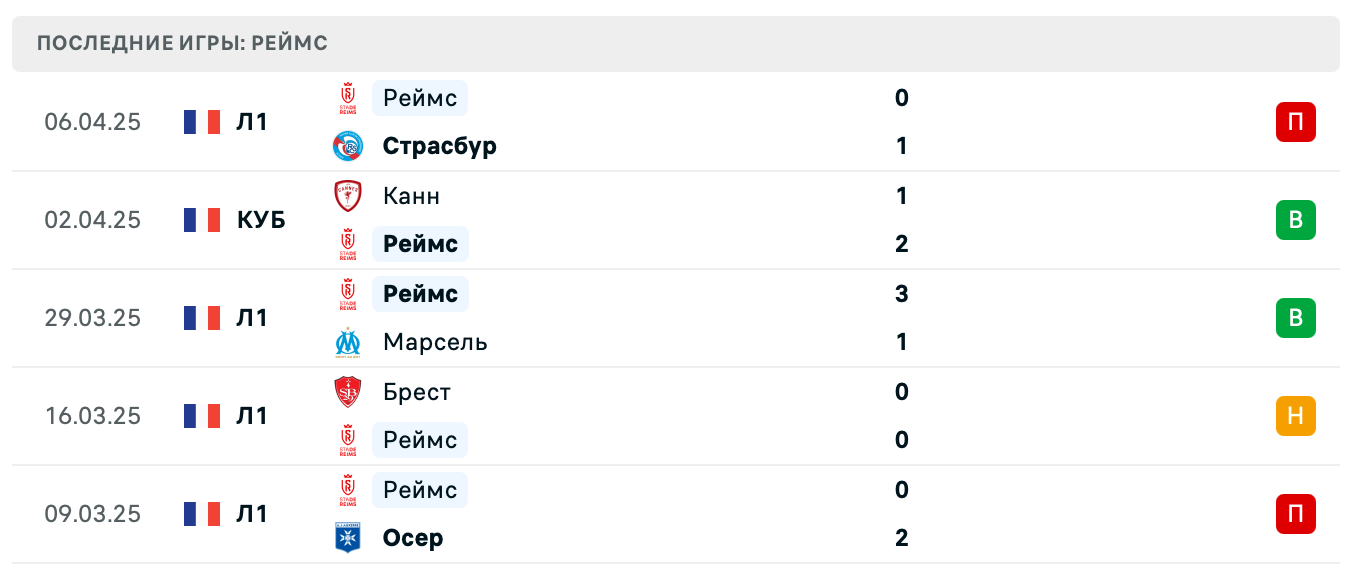Select the 06.04.25 match date
The height and width of the screenshot is (578, 1354).
pos(93,122)
